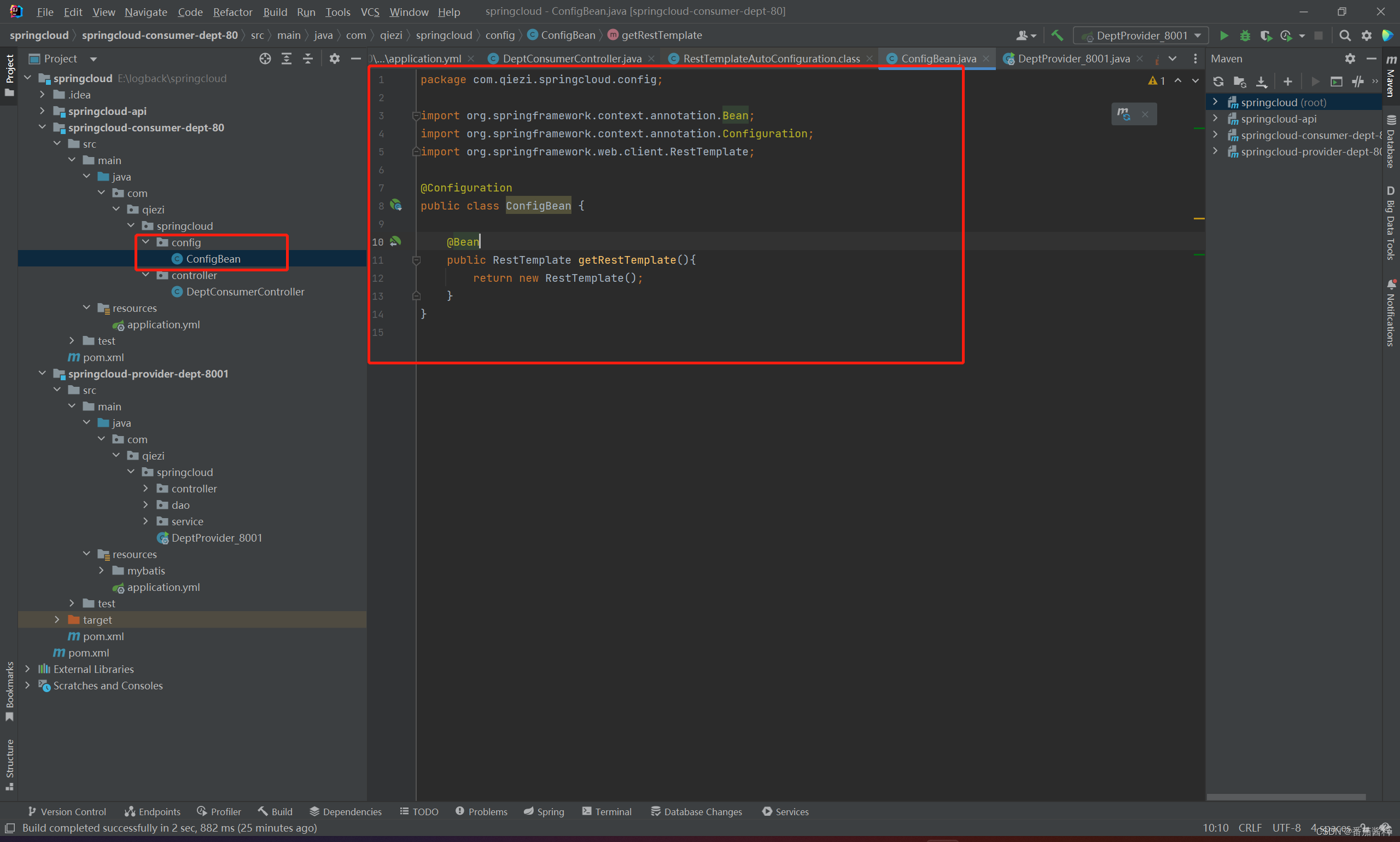
Task: Open Search Everywhere magnifier icon
Action: (1344, 36)
